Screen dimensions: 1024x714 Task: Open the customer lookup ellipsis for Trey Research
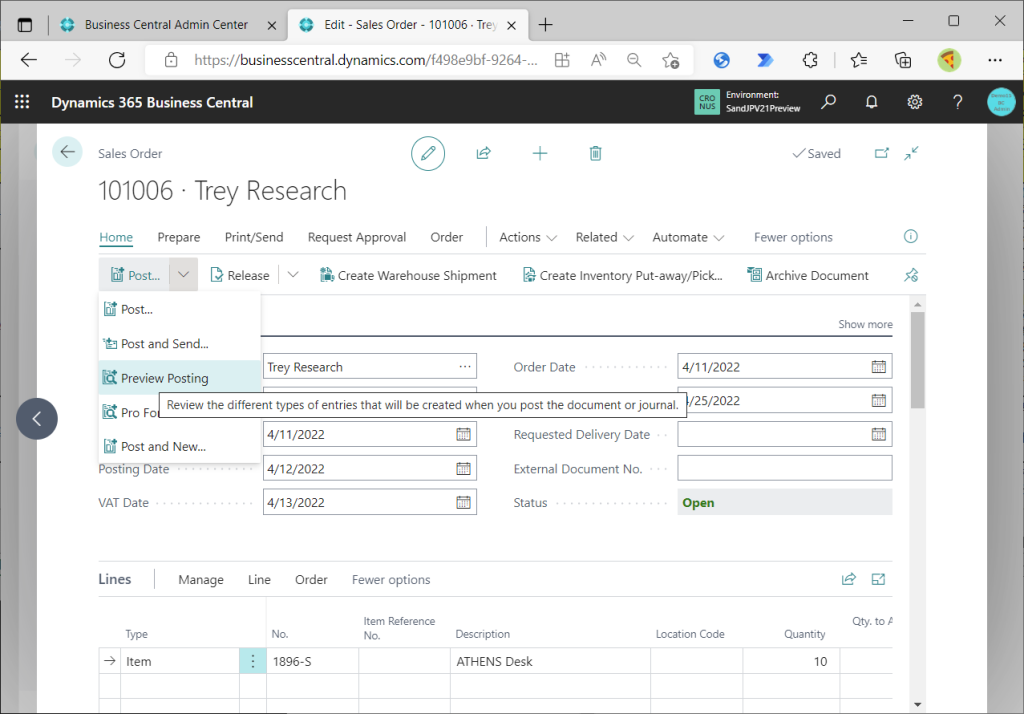(465, 366)
